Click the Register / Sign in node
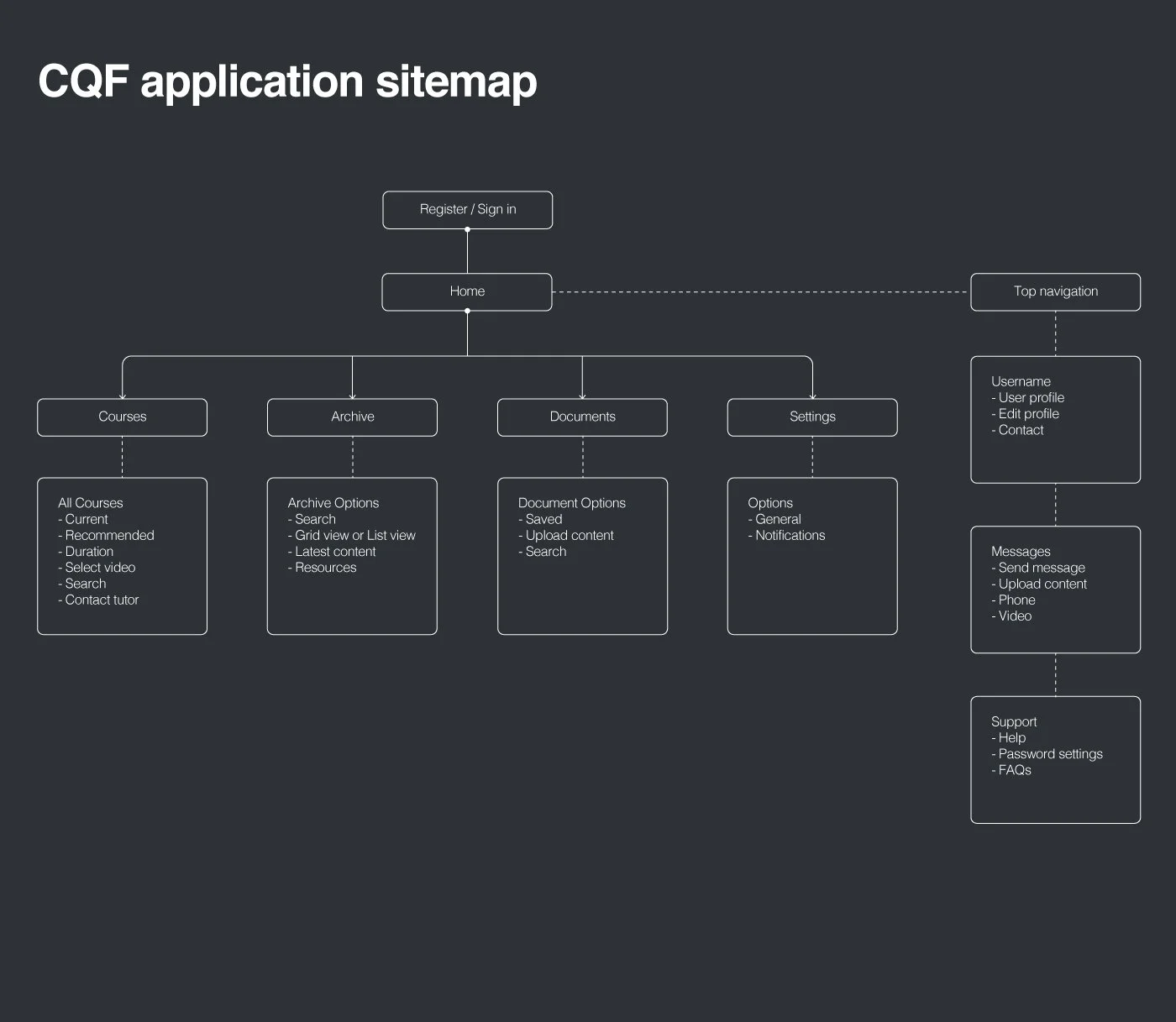This screenshot has width=1176, height=1022. click(x=467, y=209)
